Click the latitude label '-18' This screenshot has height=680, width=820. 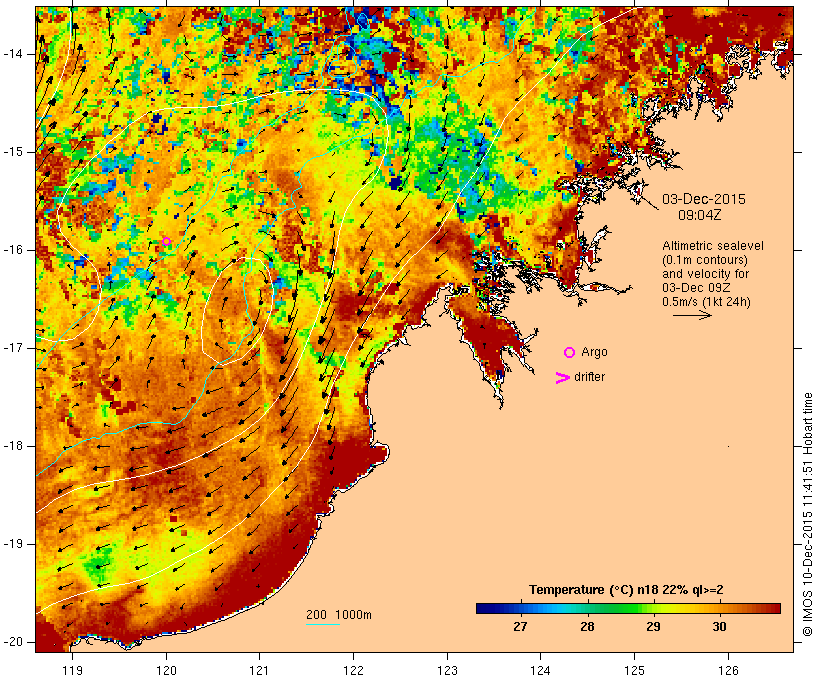click(13, 446)
